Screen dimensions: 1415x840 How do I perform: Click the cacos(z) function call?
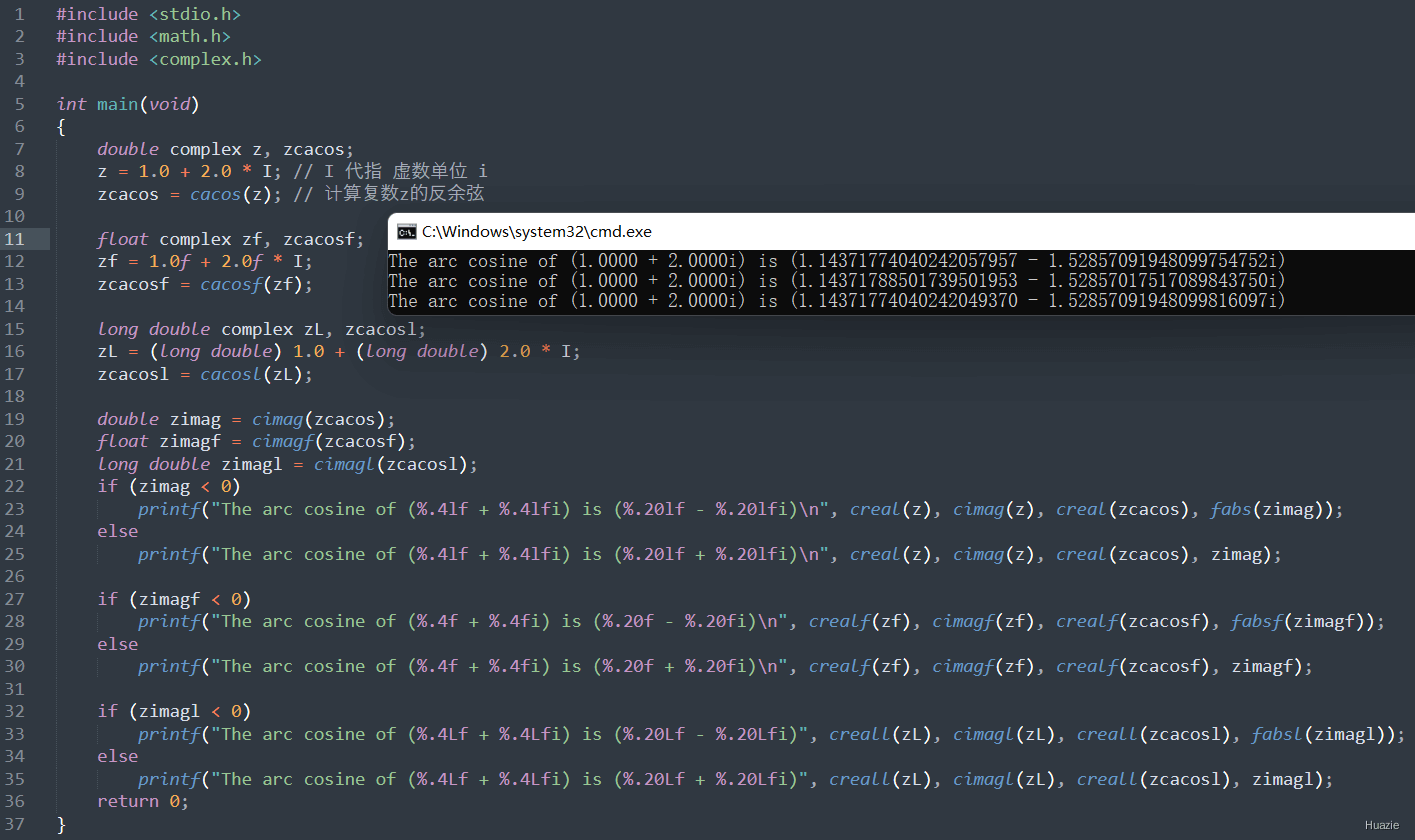click(x=231, y=194)
